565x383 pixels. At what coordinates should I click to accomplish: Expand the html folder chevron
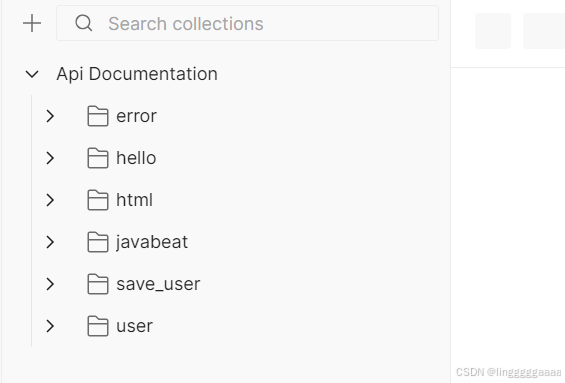click(x=50, y=200)
